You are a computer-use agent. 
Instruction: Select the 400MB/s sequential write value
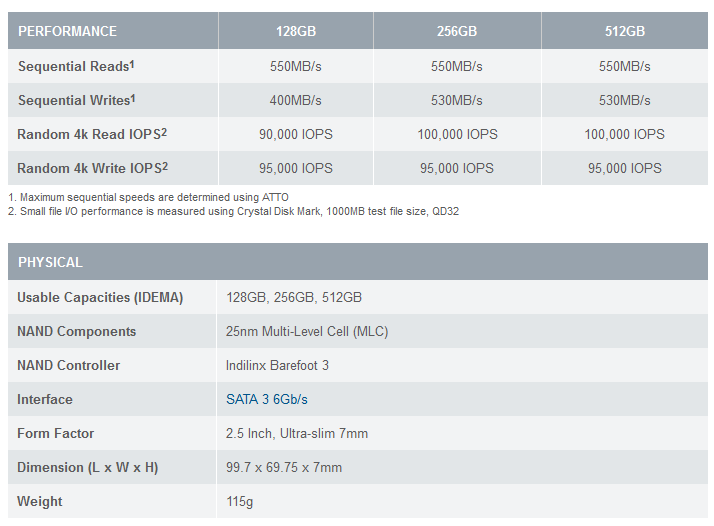(296, 100)
